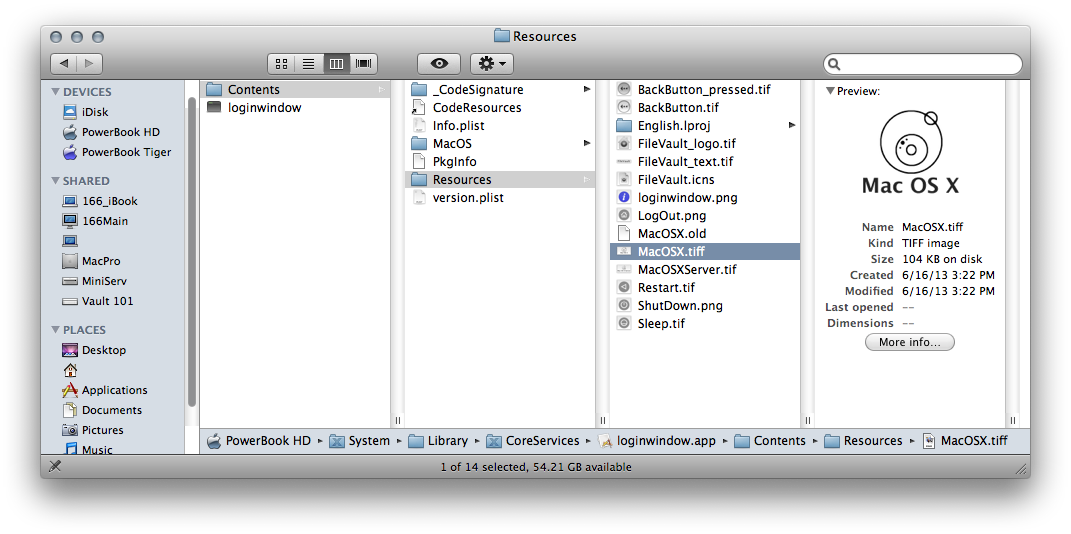The image size is (1071, 534).
Task: Click the customize toolbar pin icon in status bar
Action: click(57, 467)
